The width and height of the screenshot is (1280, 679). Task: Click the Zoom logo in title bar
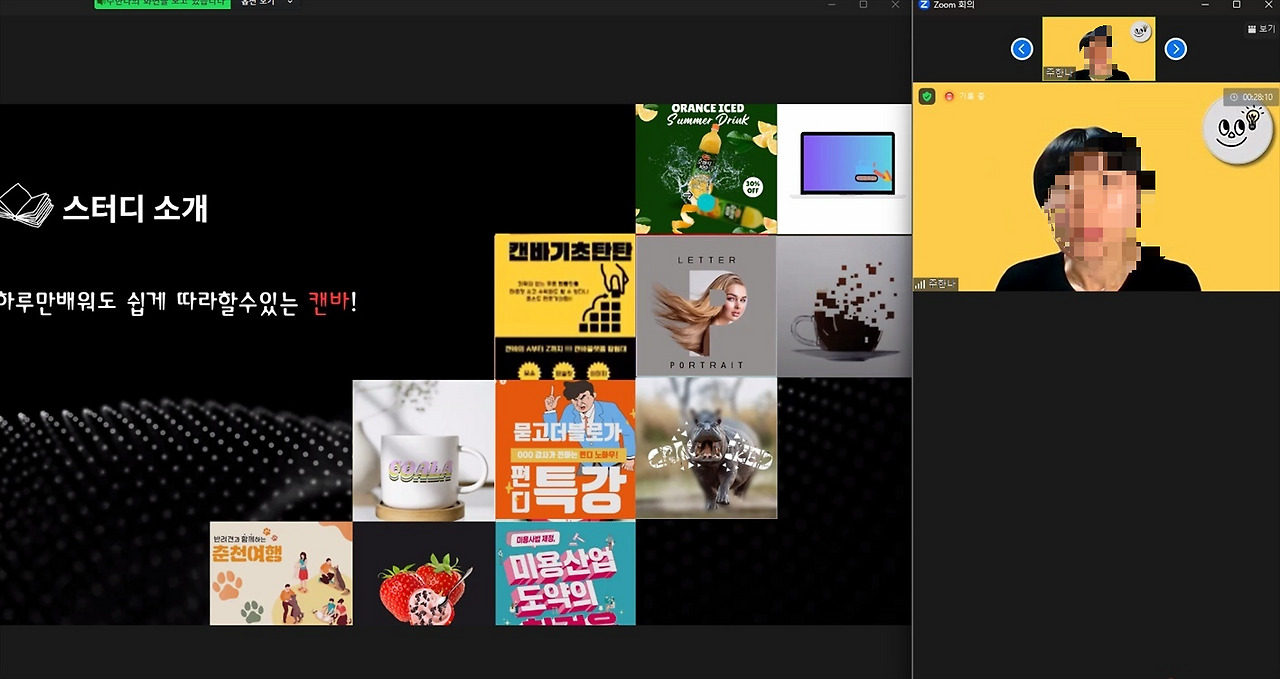click(x=925, y=5)
